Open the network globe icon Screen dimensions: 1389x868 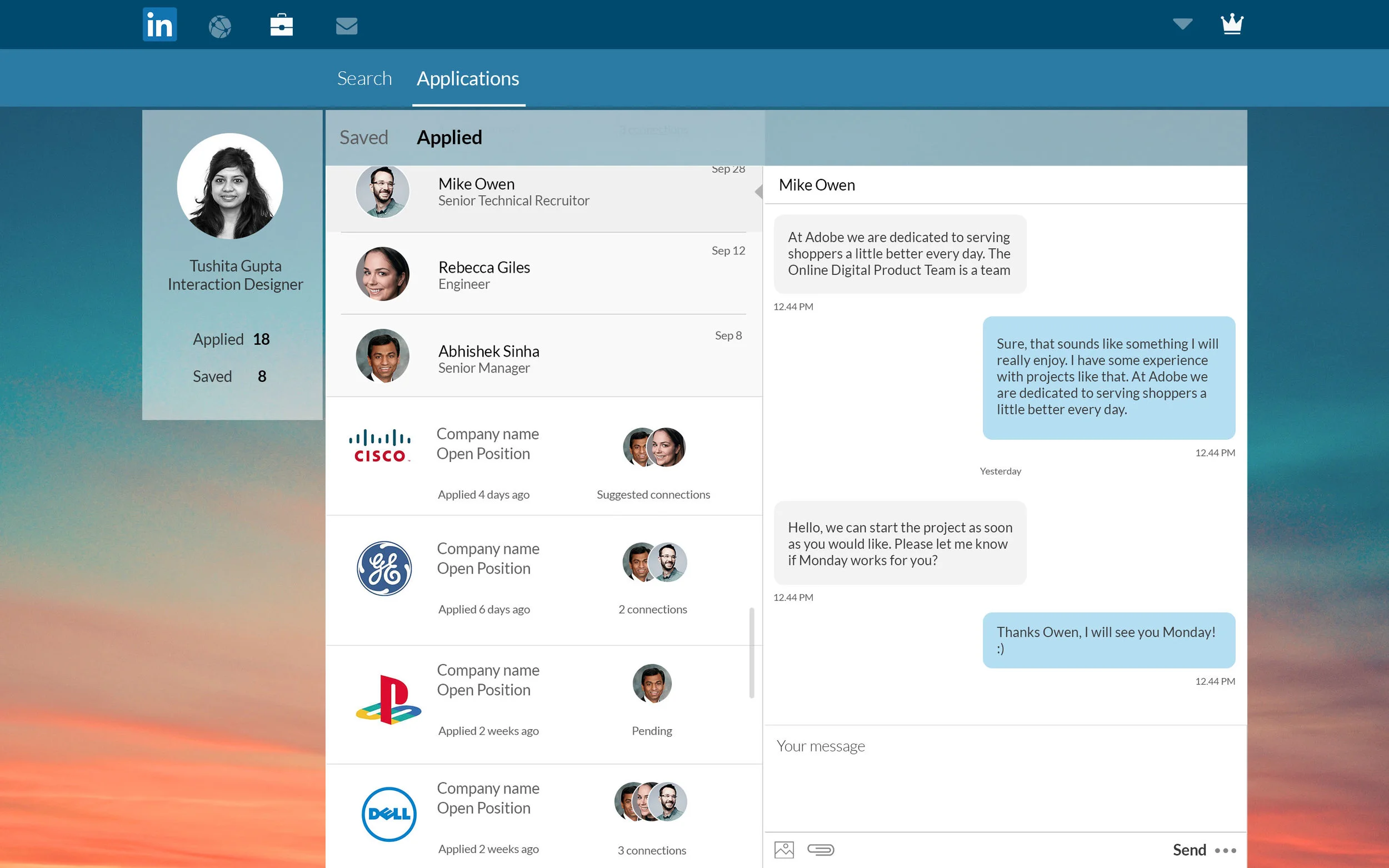(x=220, y=27)
